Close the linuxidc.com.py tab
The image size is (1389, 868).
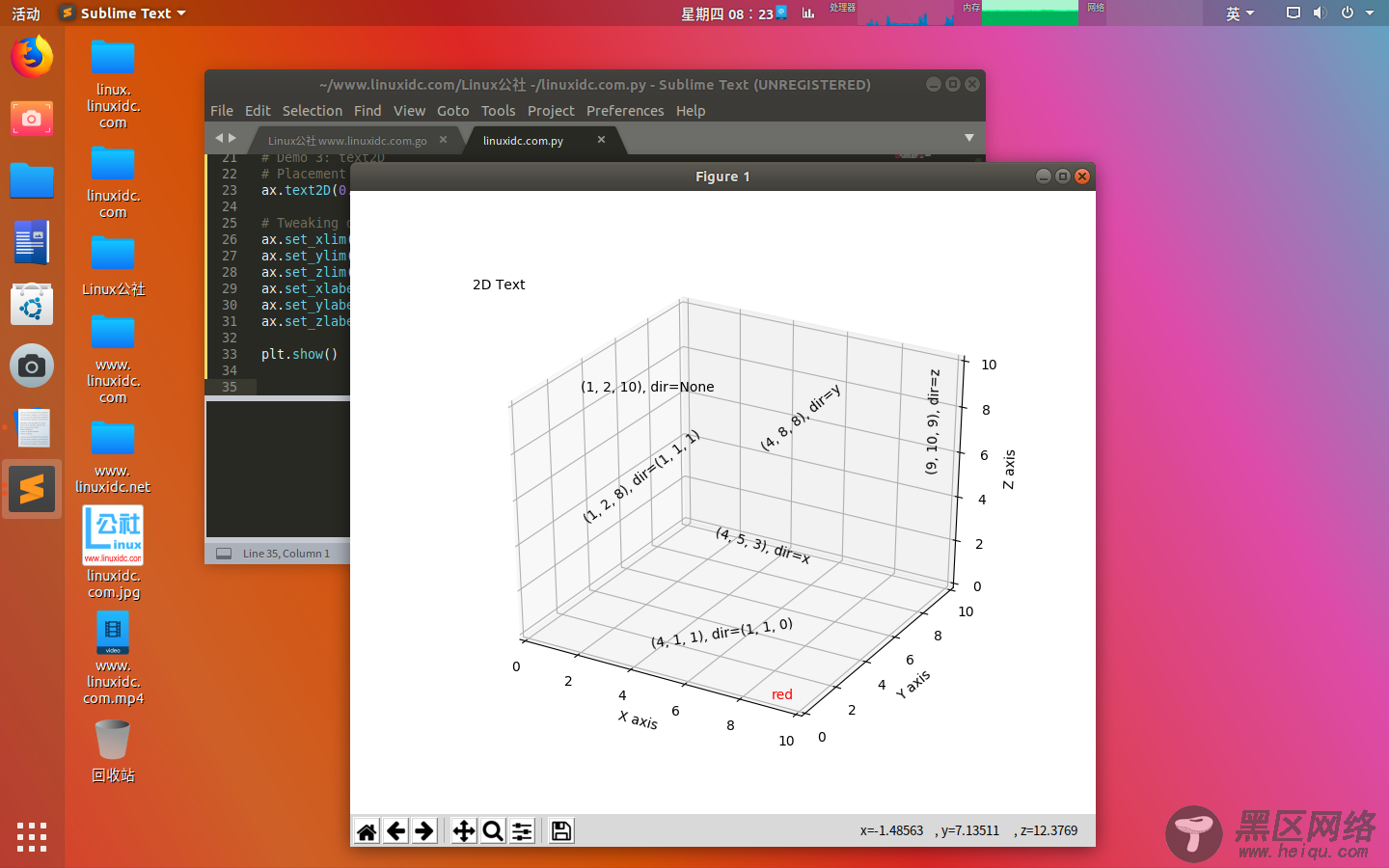coord(601,140)
